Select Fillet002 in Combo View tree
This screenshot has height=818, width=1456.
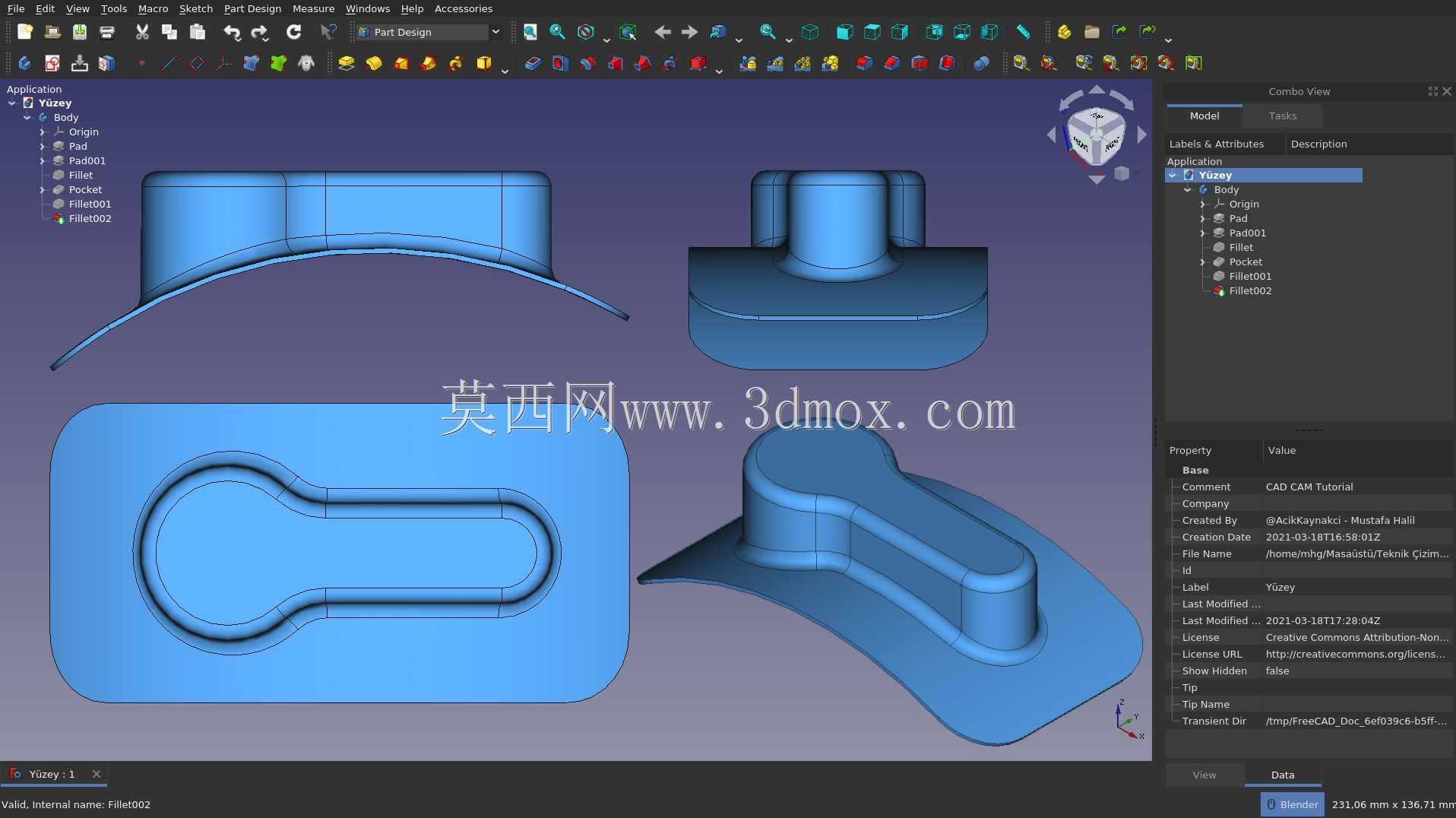pyautogui.click(x=1250, y=291)
